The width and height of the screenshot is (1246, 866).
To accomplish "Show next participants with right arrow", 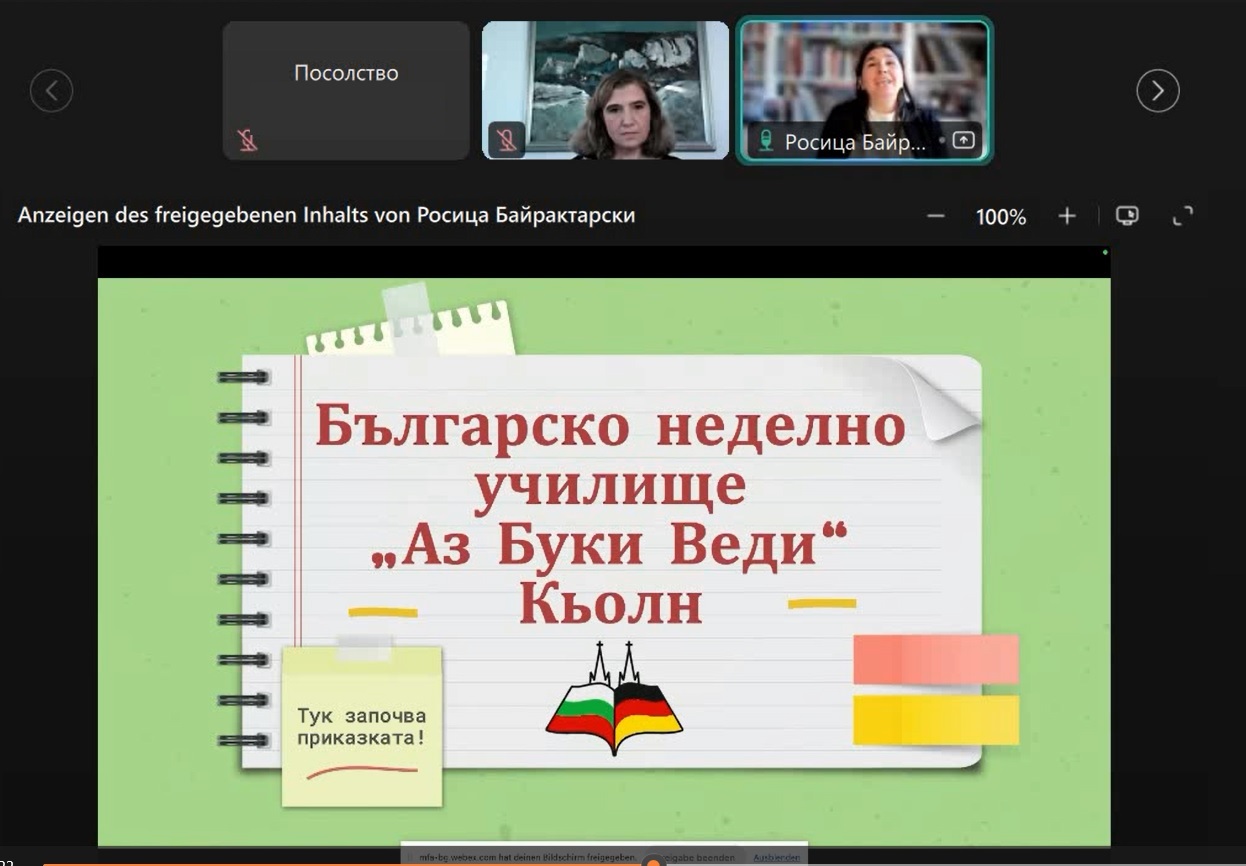I will click(x=1157, y=91).
